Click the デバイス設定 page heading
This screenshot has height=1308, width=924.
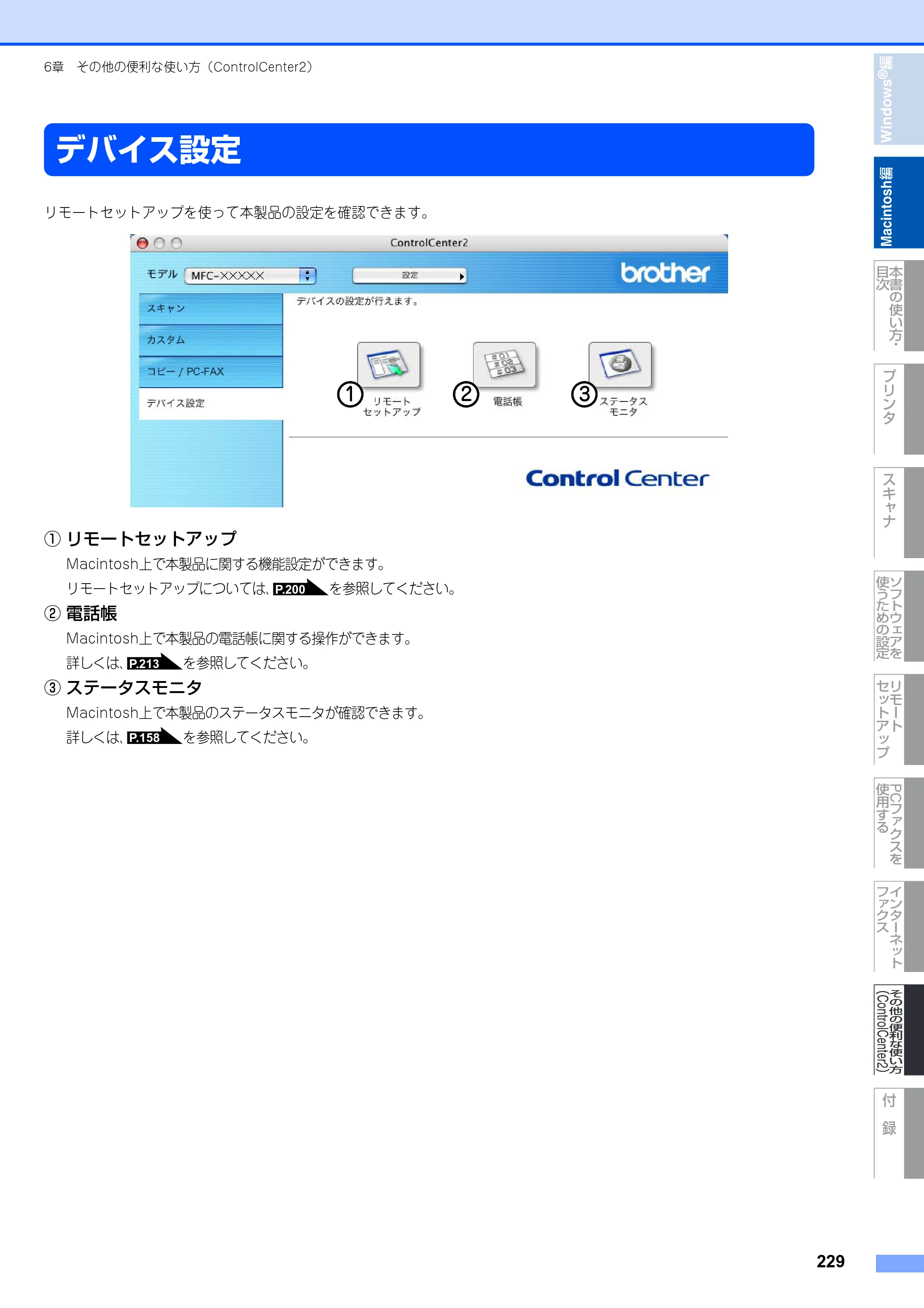click(148, 150)
